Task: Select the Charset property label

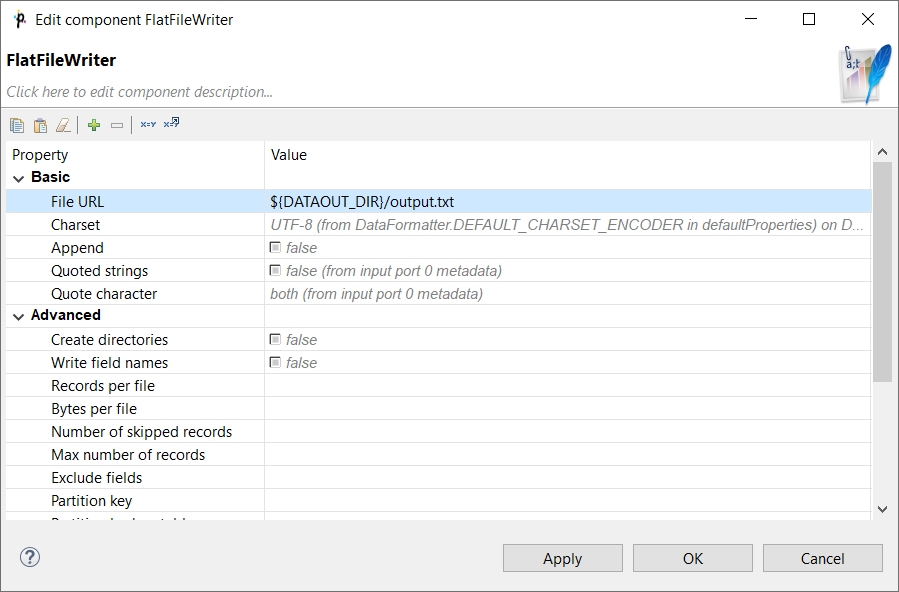Action: [75, 225]
